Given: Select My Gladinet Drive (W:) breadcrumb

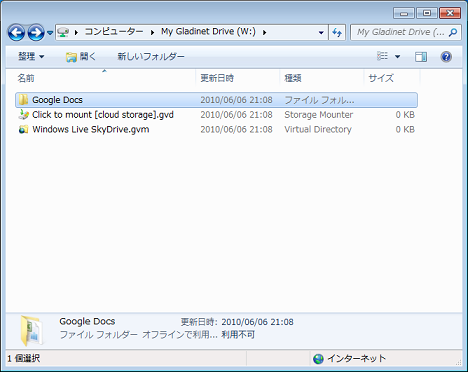Looking at the screenshot, I should point(209,32).
